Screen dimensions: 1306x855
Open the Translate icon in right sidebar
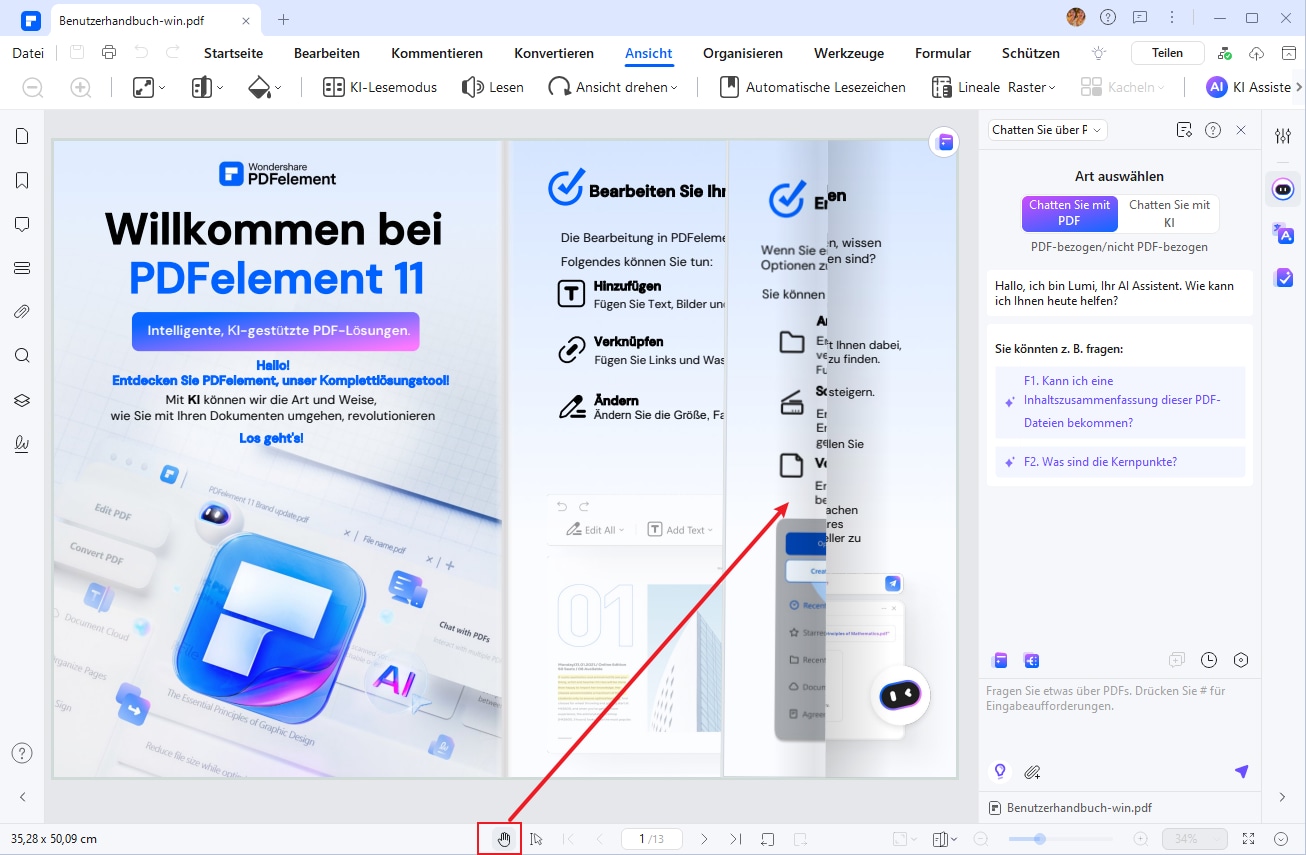(x=1283, y=234)
